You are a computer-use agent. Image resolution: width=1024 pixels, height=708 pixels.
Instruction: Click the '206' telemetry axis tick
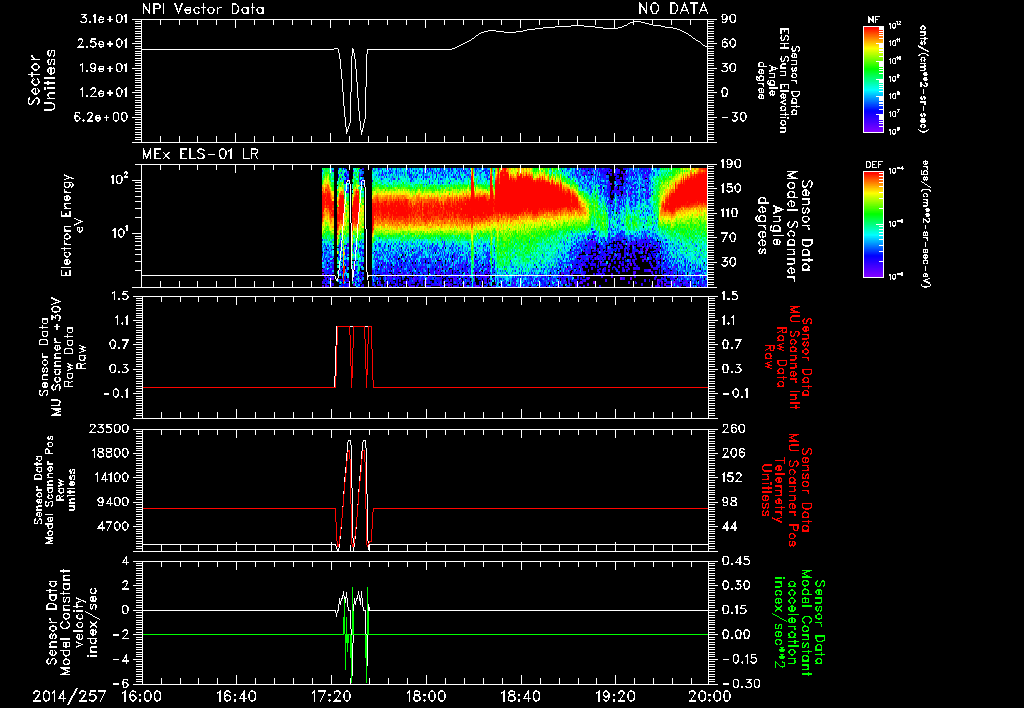point(731,453)
